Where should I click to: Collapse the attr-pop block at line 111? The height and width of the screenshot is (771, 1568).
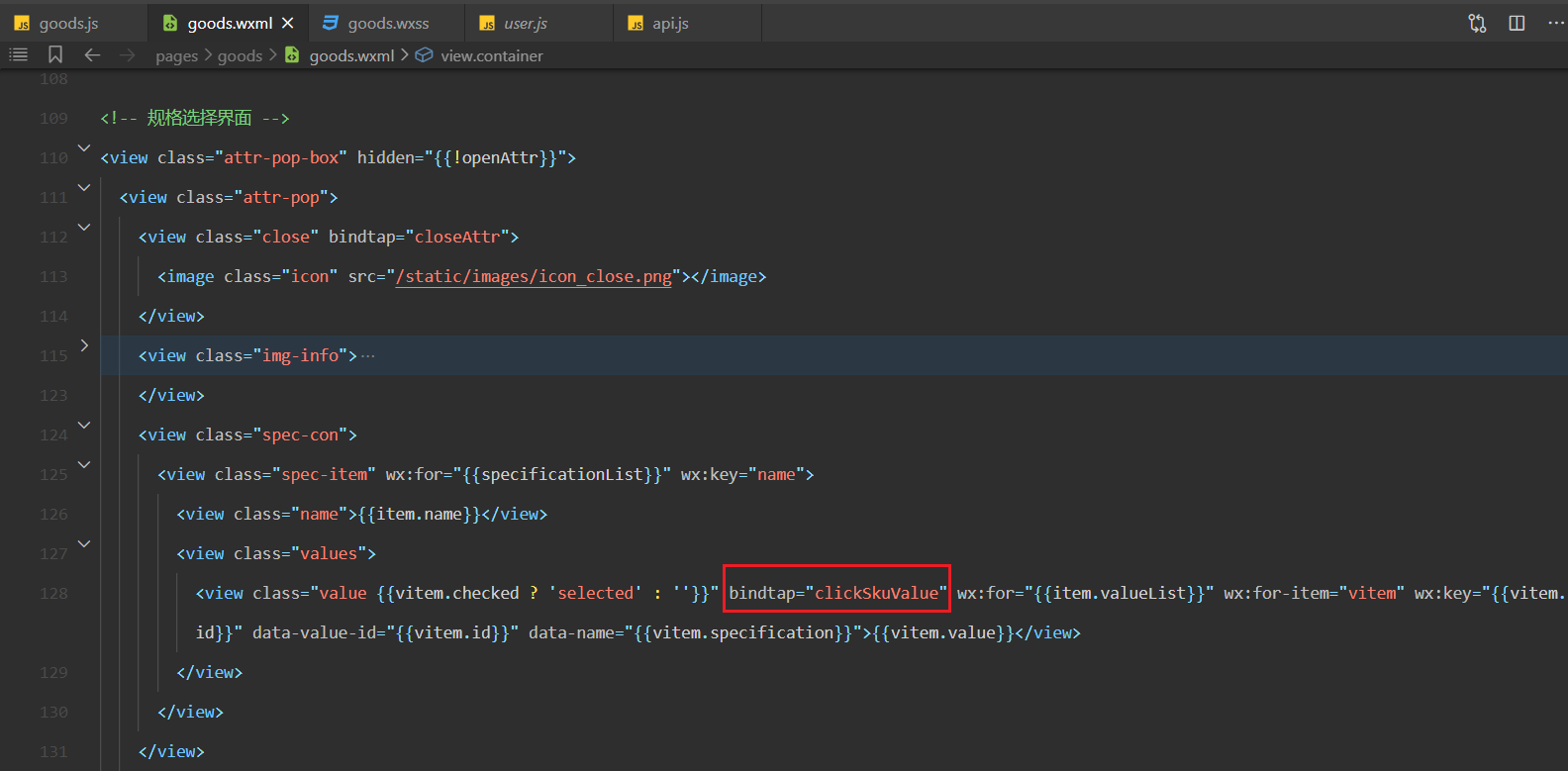click(84, 188)
